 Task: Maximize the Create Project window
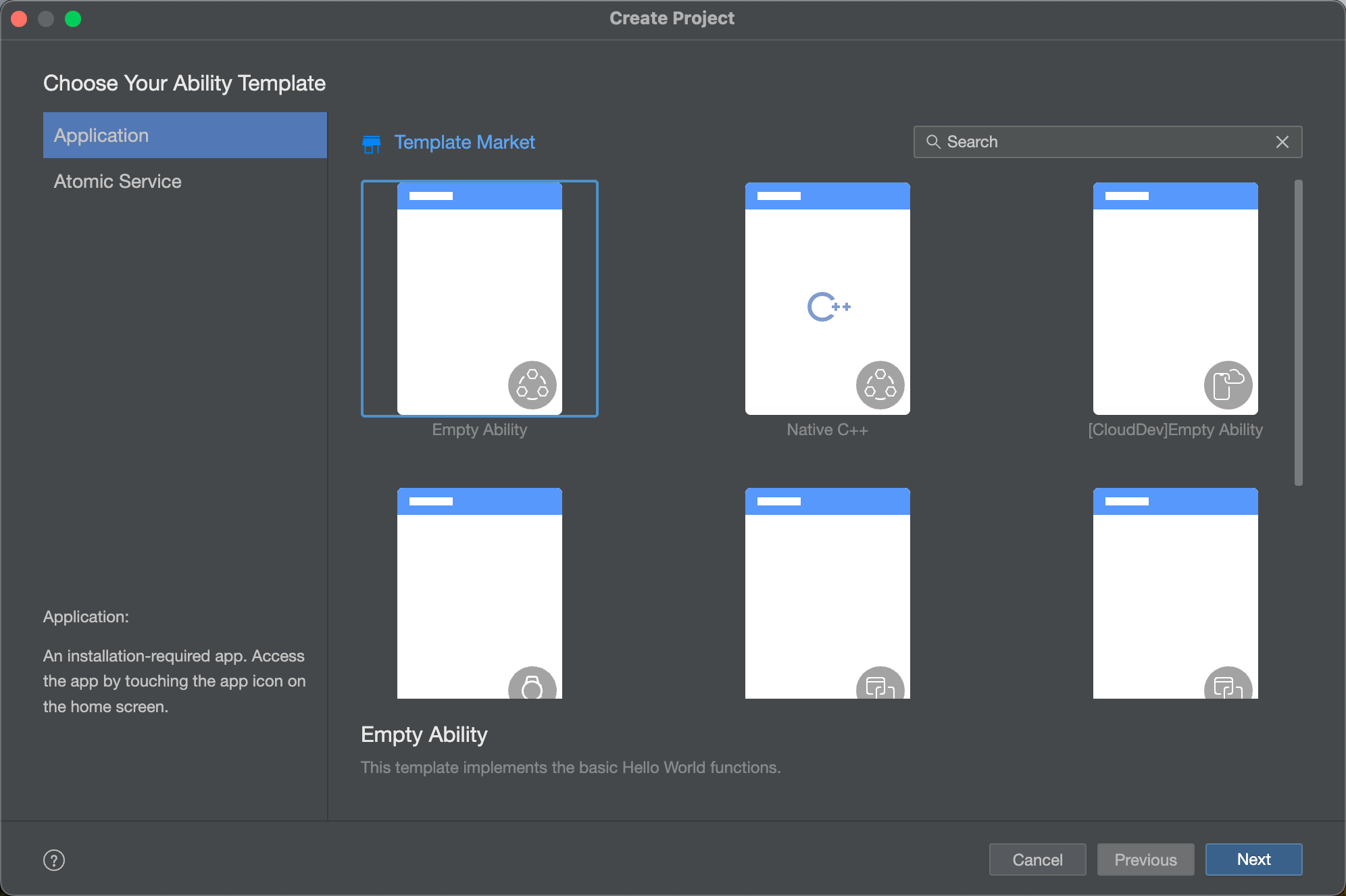pyautogui.click(x=73, y=19)
